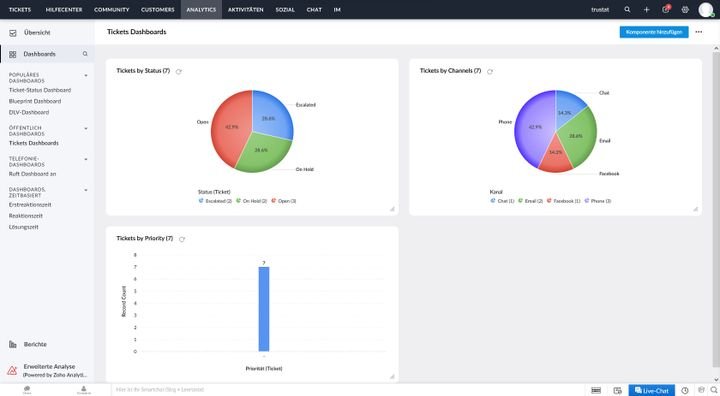Collapse the Telefonie-Dashboards section
Image resolution: width=720 pixels, height=396 pixels.
(x=85, y=159)
